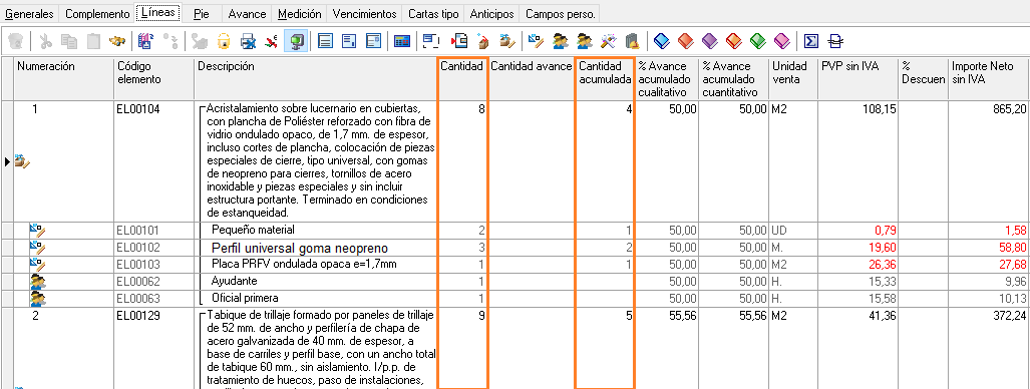Switch to the Complemento tab
Image resolution: width=1030 pixels, height=389 pixels.
pyautogui.click(x=98, y=13)
